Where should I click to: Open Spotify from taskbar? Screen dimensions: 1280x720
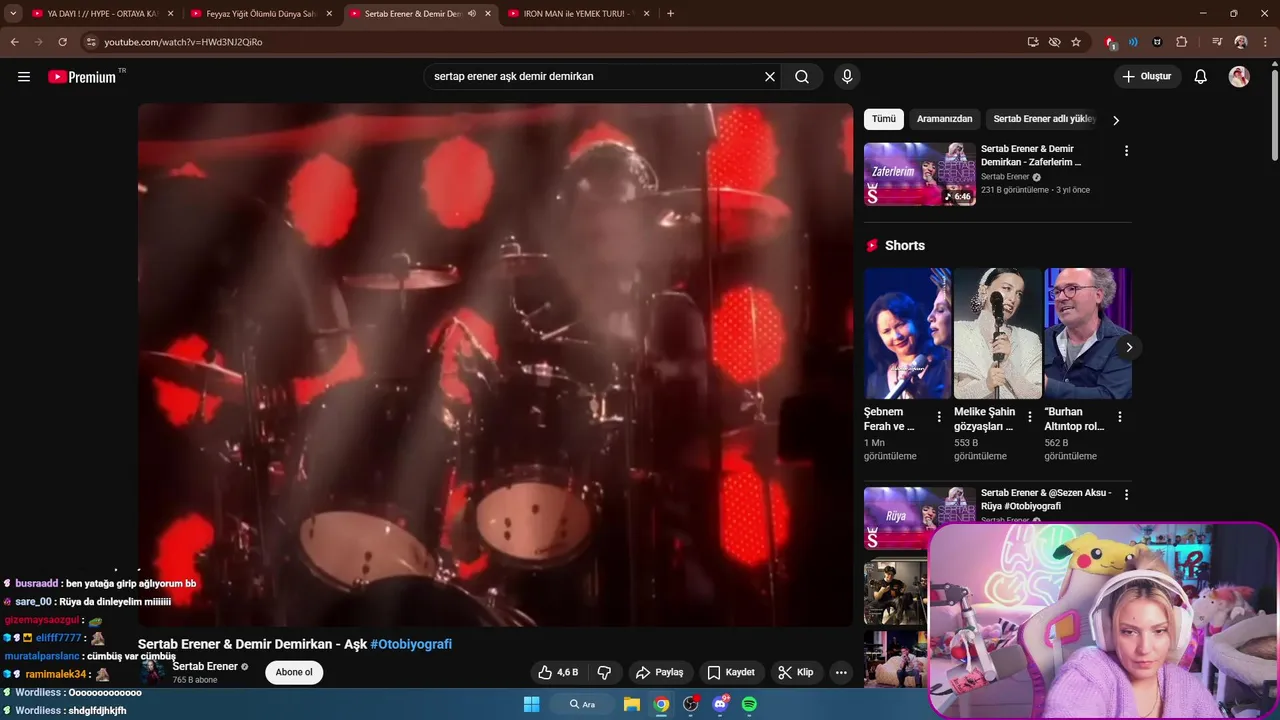(749, 704)
